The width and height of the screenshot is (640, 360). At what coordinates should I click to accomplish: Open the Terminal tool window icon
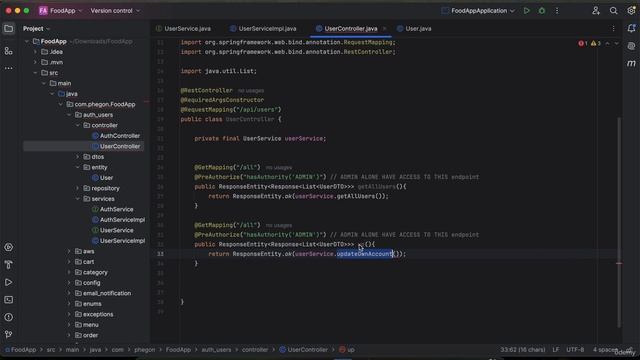(x=8, y=300)
